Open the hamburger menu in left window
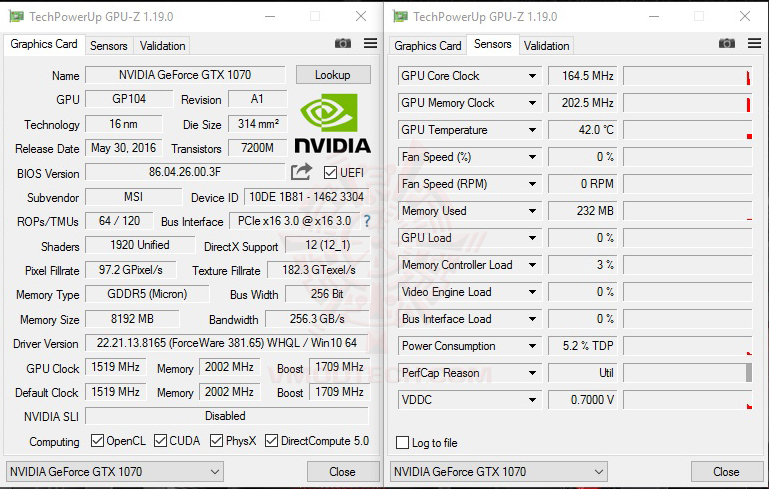Viewport: 769px width, 489px height. 370,44
